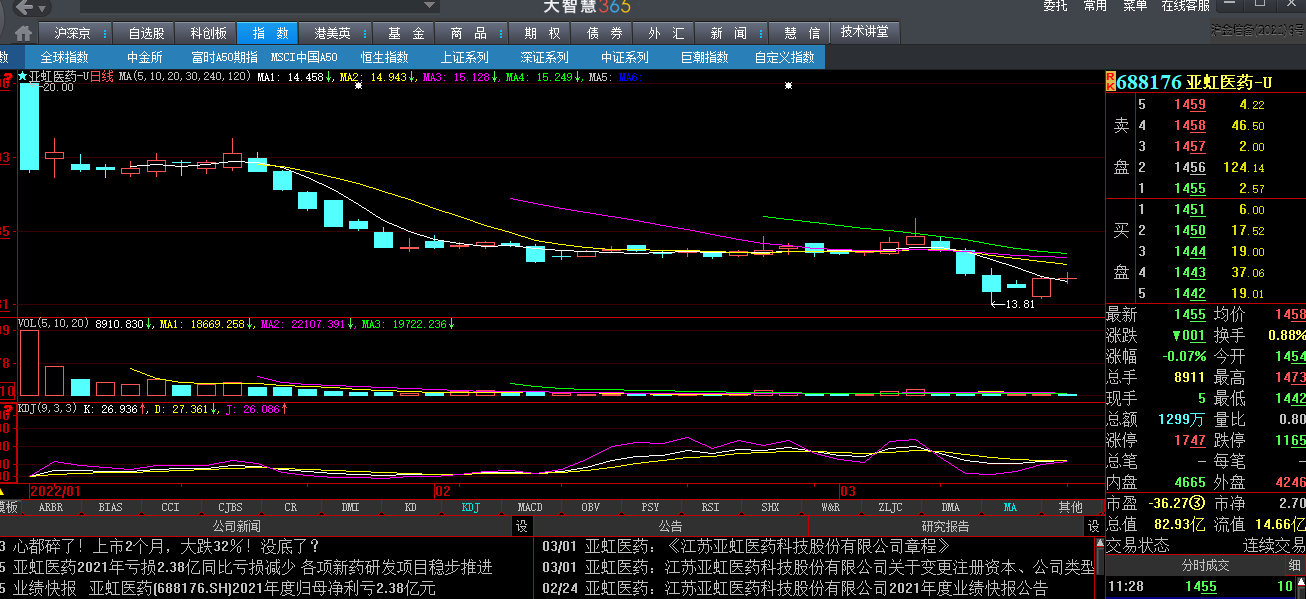Open 在线客服 support
Viewport: 1306px width, 599px height.
(x=1185, y=6)
